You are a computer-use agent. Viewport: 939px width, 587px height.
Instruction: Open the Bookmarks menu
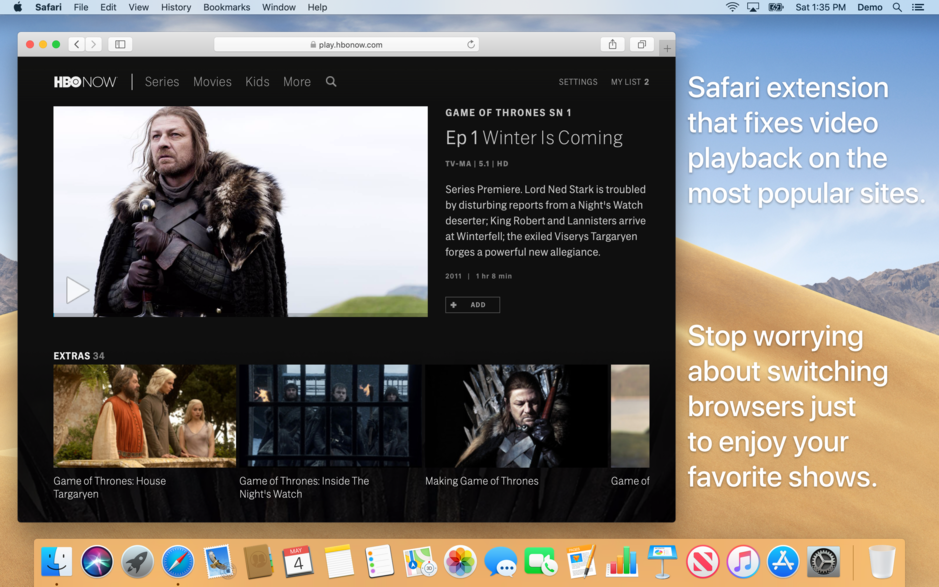(x=226, y=7)
